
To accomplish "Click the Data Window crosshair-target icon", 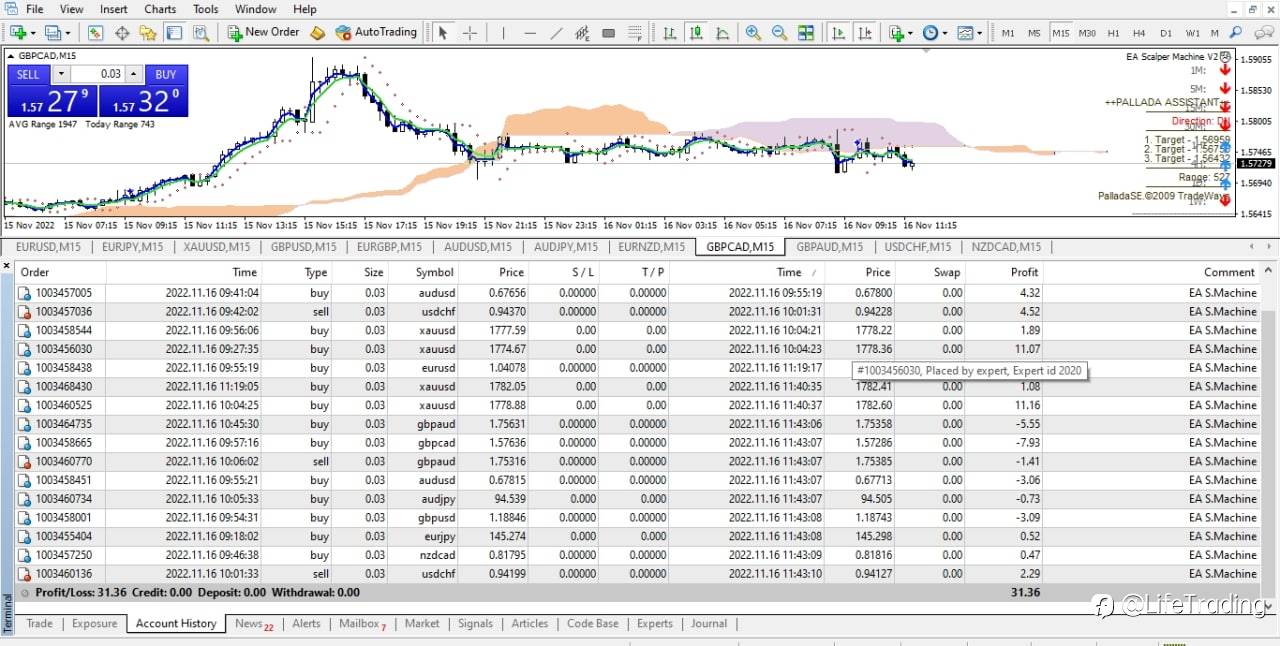I will pyautogui.click(x=122, y=33).
